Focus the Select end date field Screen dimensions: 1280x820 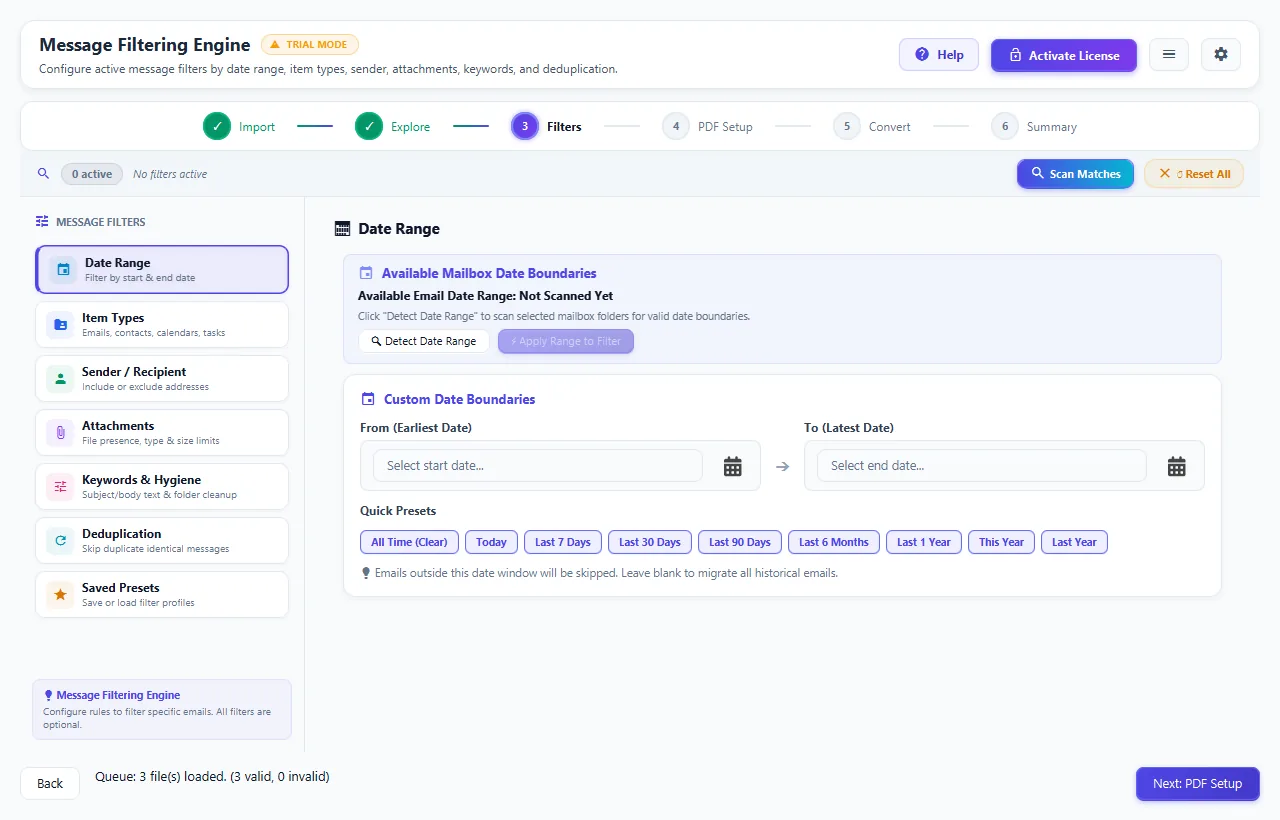pyautogui.click(x=982, y=466)
